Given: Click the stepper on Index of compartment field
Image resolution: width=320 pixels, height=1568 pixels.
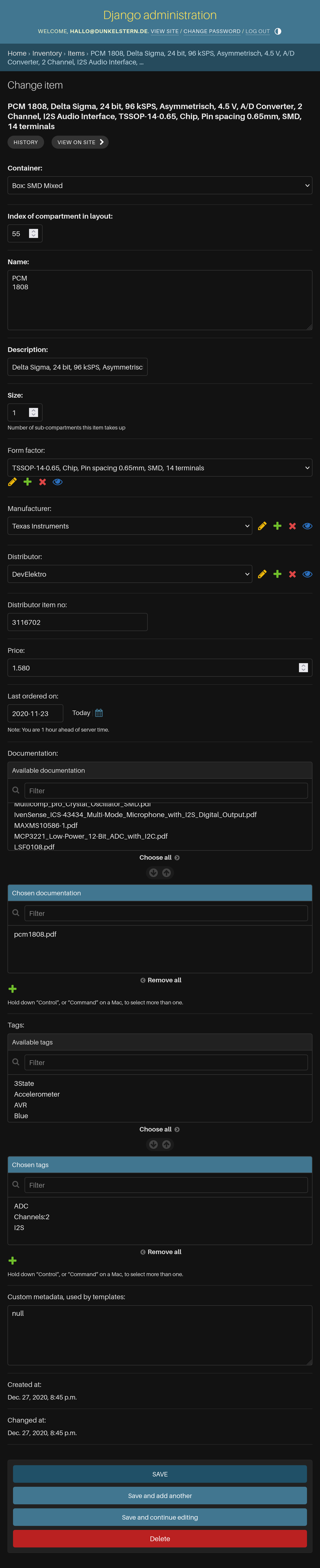Looking at the screenshot, I should pyautogui.click(x=34, y=234).
